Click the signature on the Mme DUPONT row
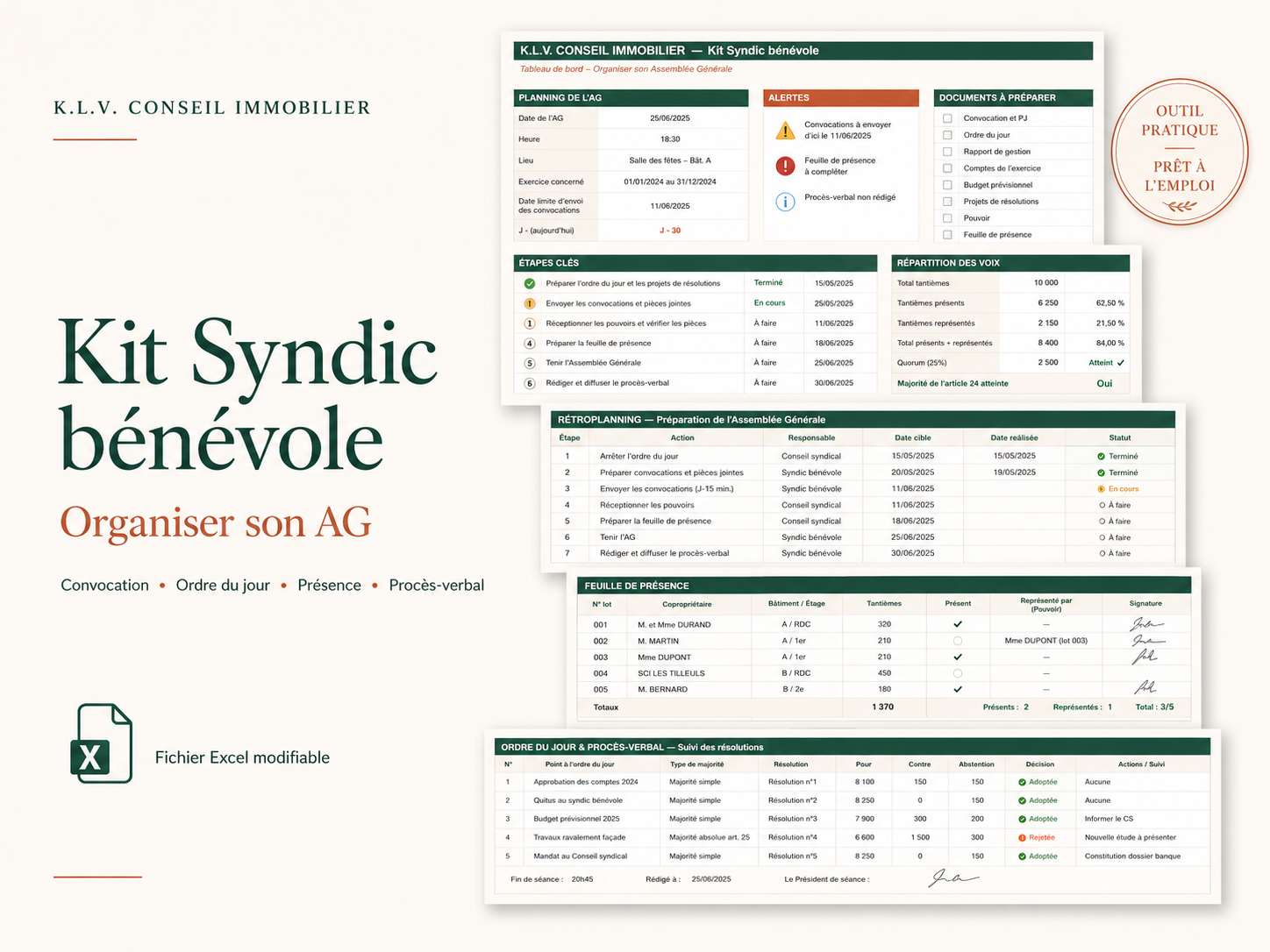The width and height of the screenshot is (1270, 952). (x=1145, y=657)
